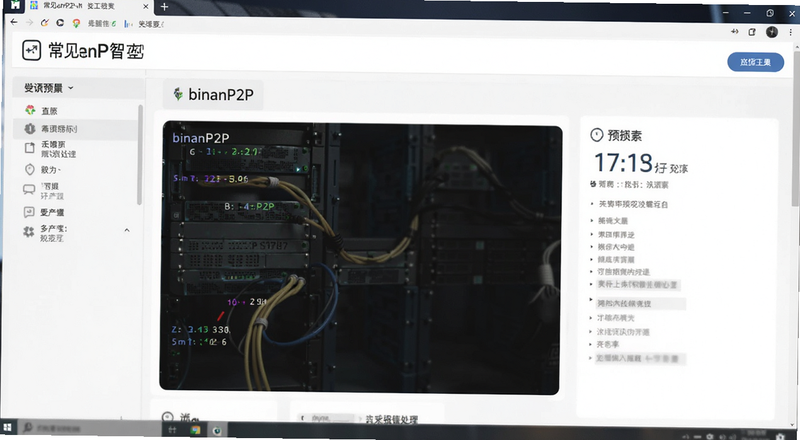
Task: Click the browser back arrow
Action: (14, 22)
